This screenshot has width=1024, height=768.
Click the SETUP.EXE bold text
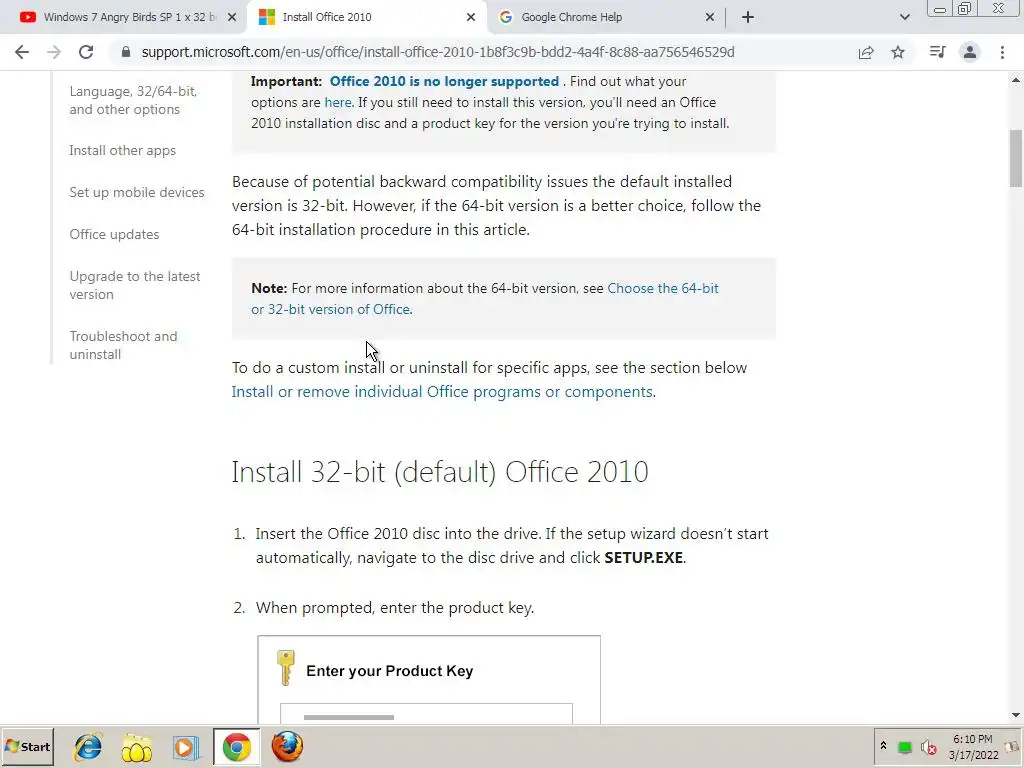point(643,558)
